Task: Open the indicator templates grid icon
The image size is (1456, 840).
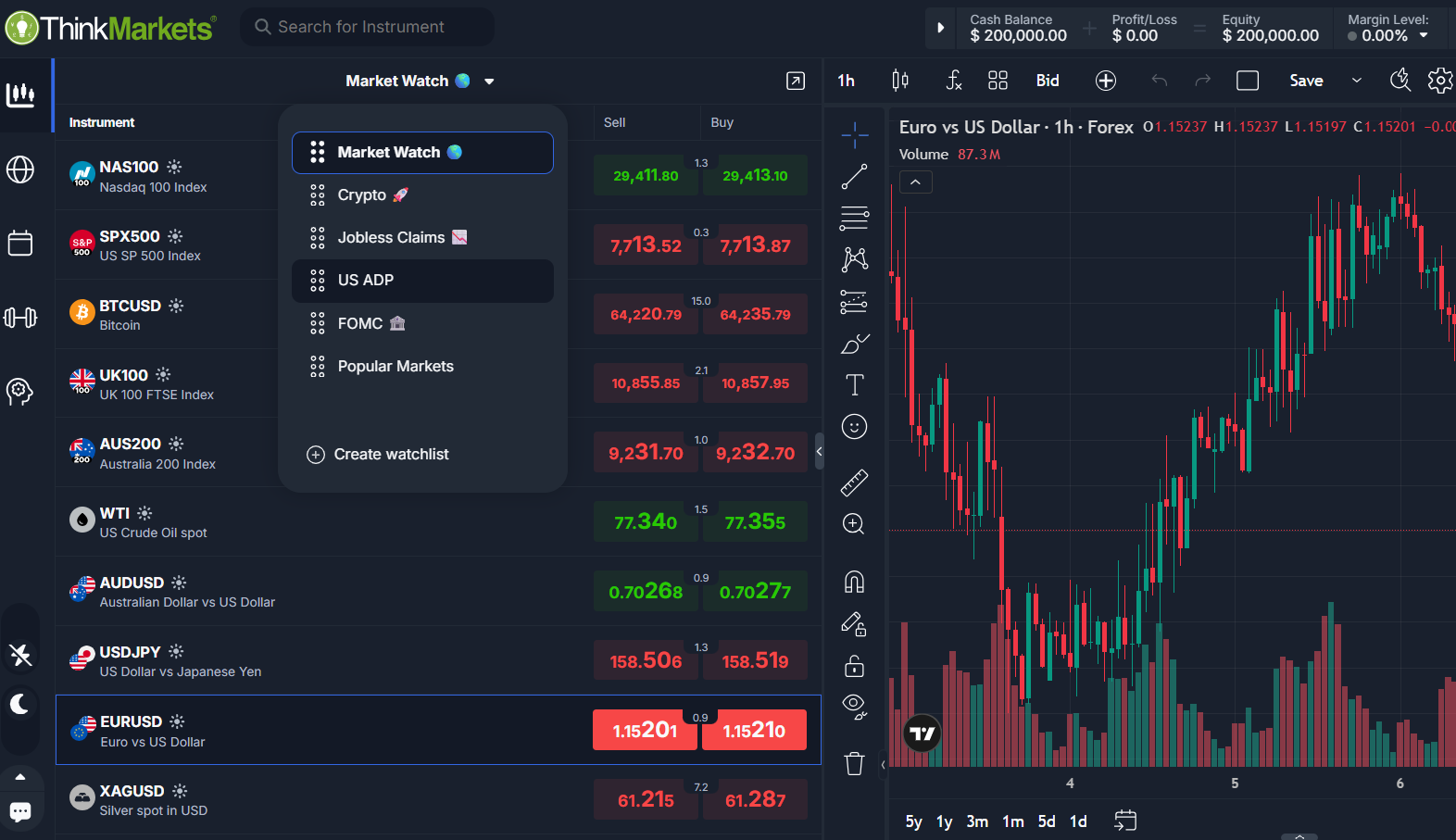Action: pyautogui.click(x=998, y=81)
